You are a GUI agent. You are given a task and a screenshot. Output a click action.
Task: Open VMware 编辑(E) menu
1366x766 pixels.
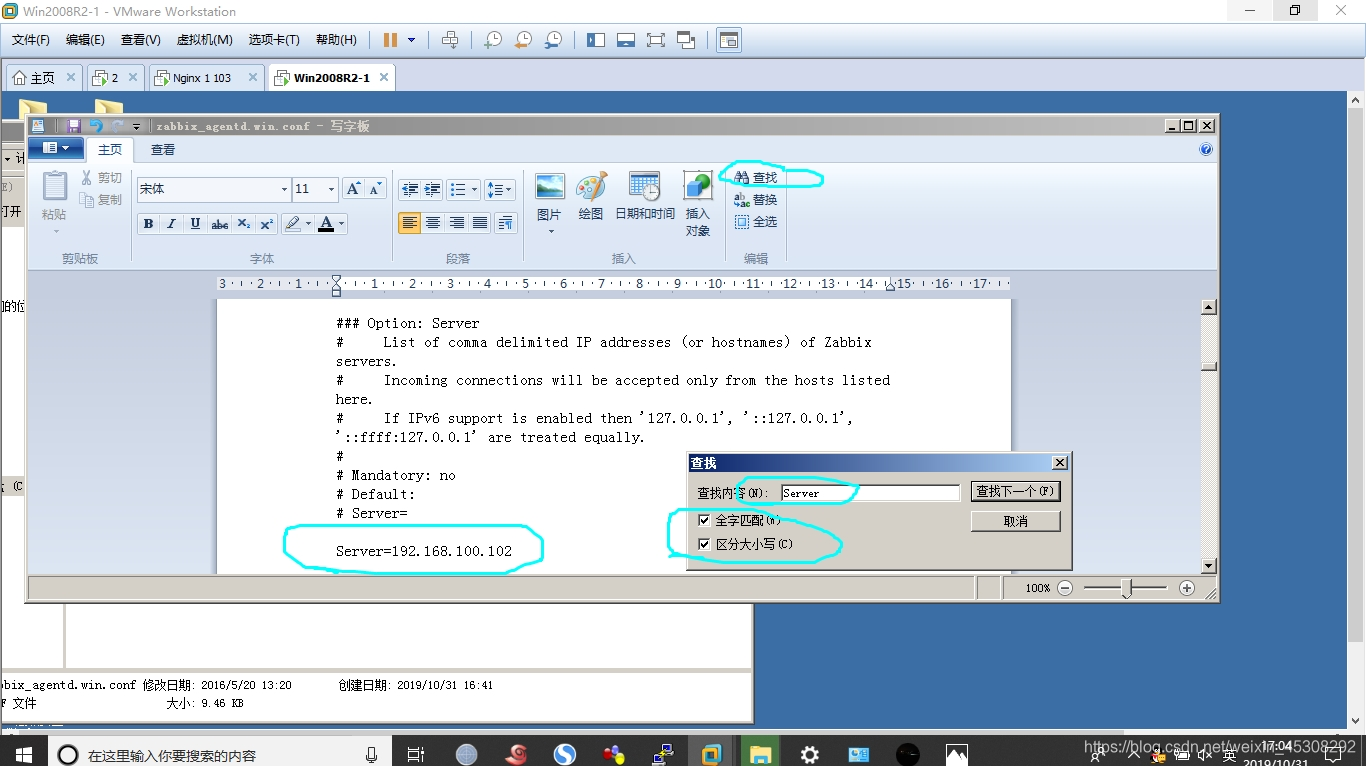85,40
